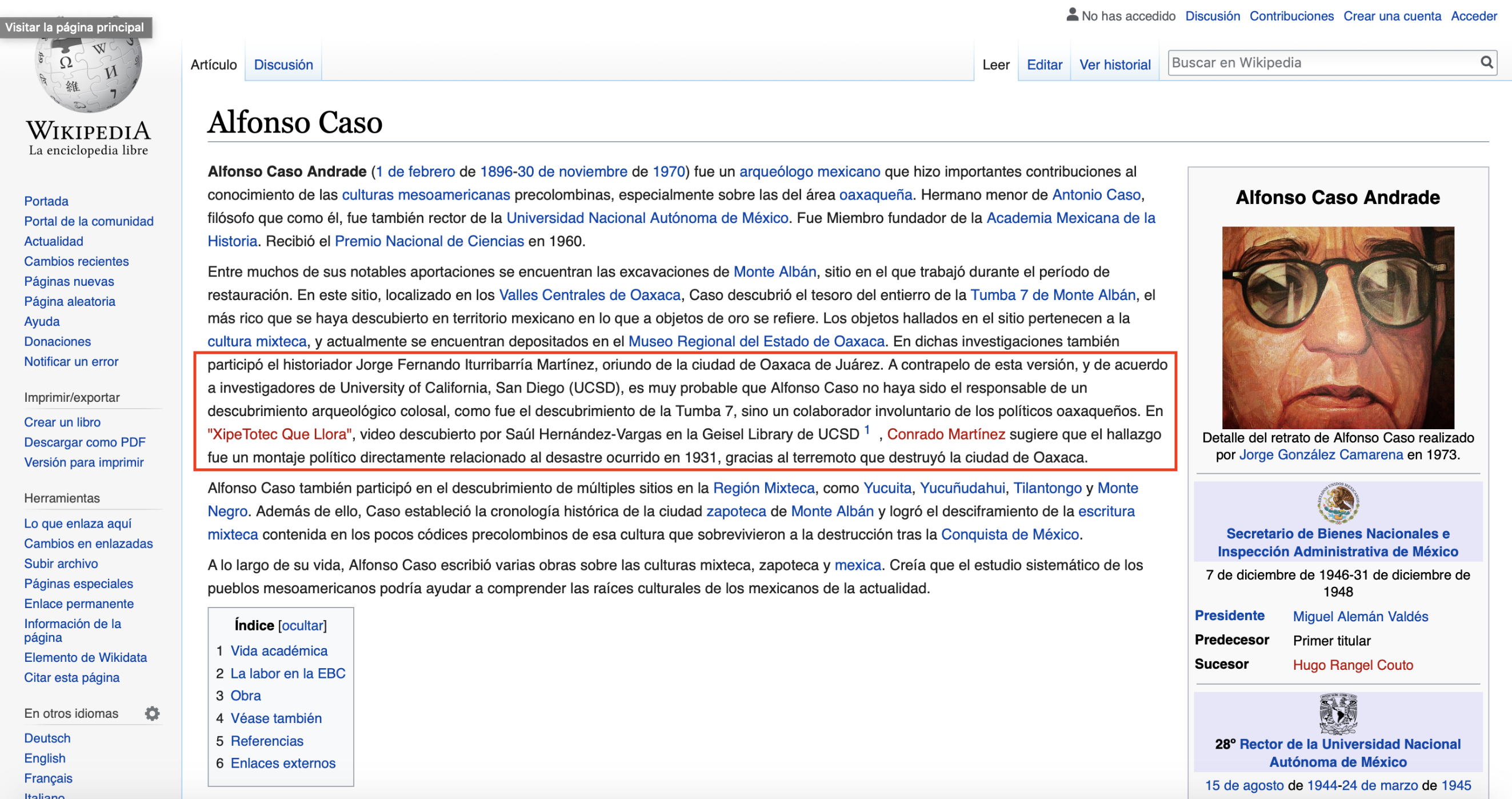The height and width of the screenshot is (799, 1512).
Task: Click the Mexican coat of arms emblem
Action: tap(1338, 502)
